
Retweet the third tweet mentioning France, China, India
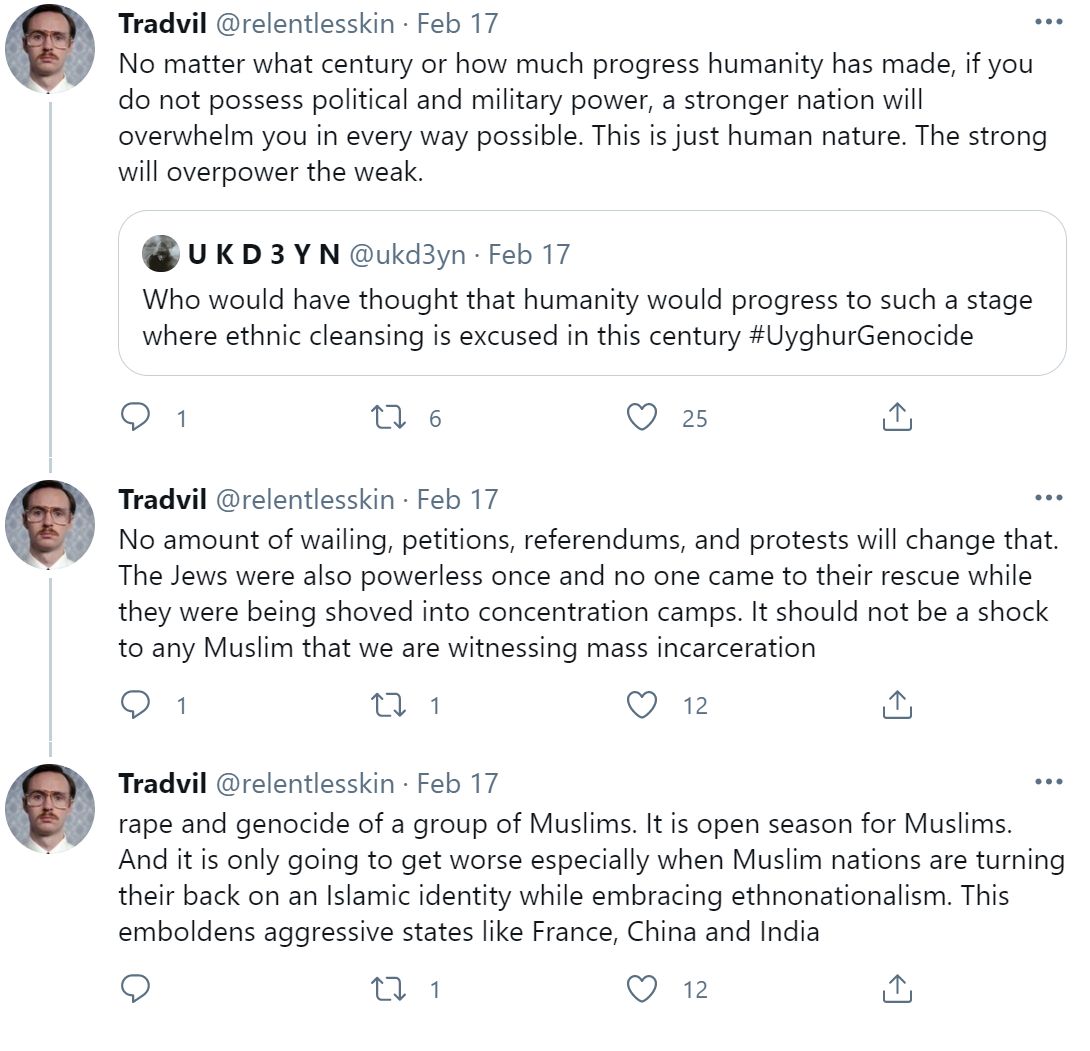click(x=387, y=989)
